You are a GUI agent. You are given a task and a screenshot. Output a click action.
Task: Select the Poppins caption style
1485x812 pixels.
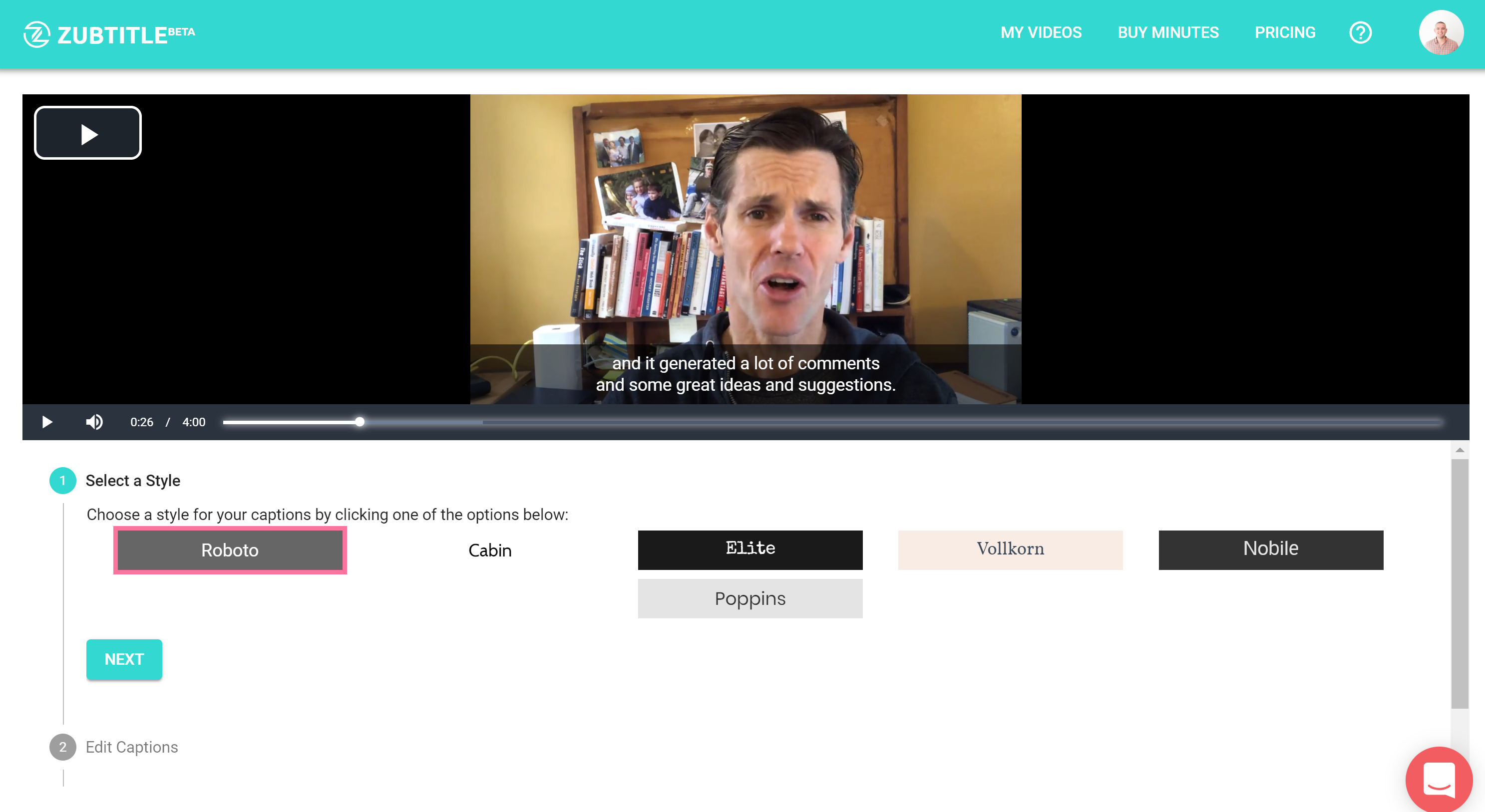tap(750, 598)
